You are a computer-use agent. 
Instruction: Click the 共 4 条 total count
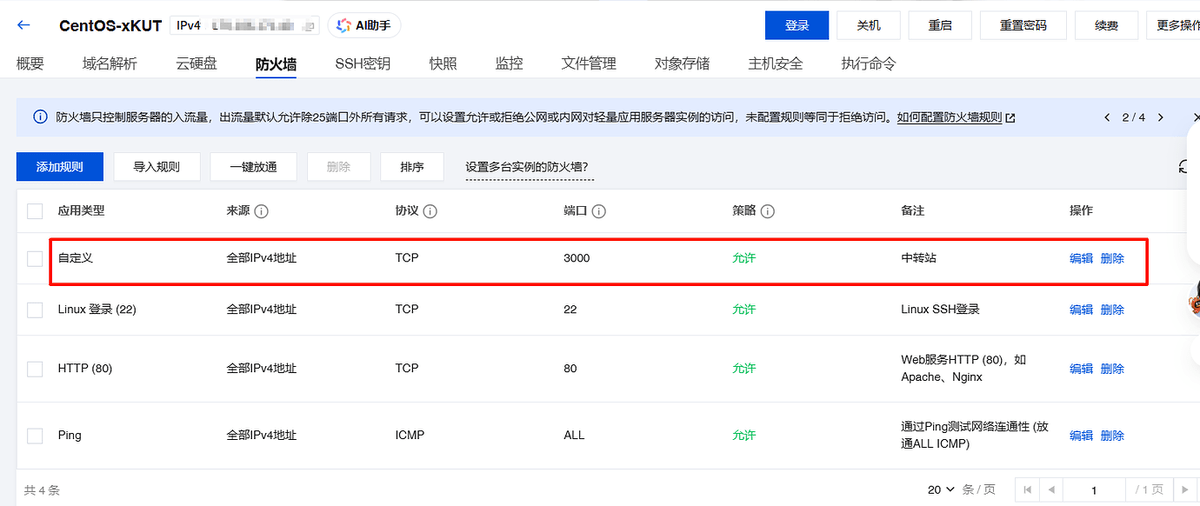click(x=42, y=490)
